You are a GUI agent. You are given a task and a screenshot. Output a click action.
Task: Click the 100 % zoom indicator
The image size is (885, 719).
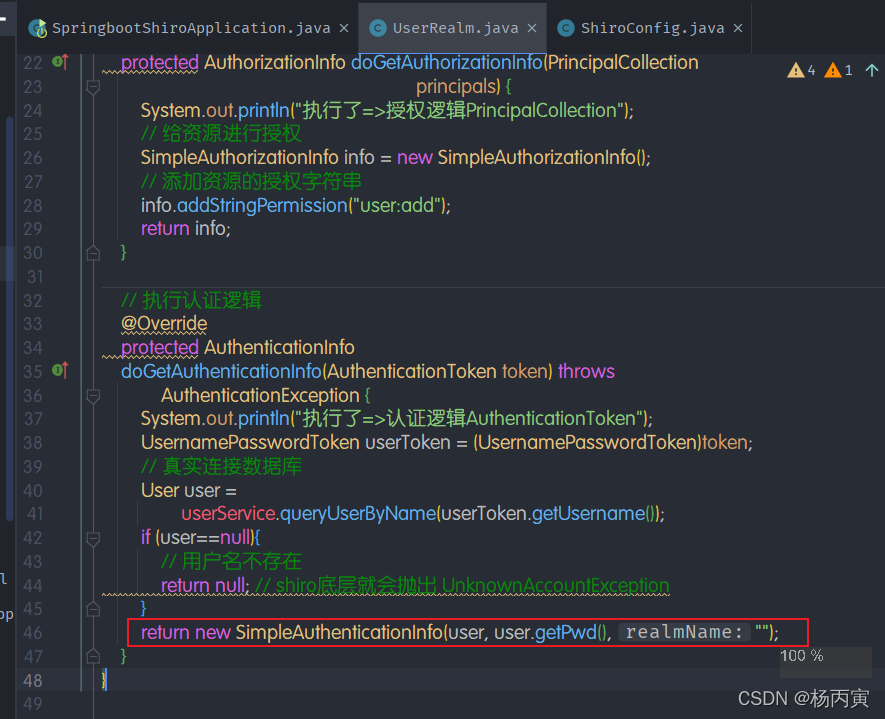point(801,655)
